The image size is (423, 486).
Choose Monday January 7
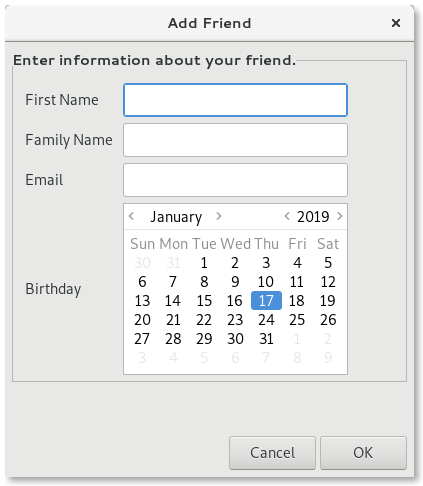(173, 282)
